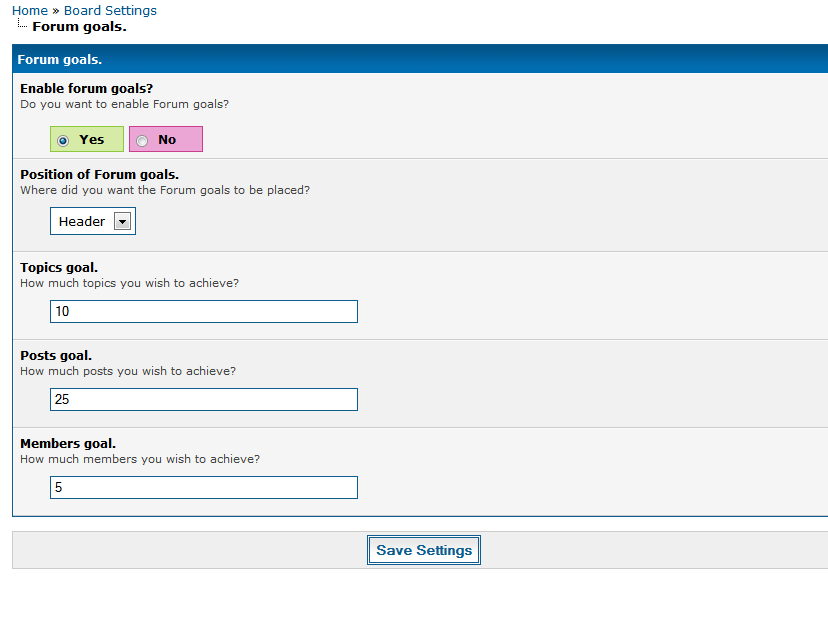The height and width of the screenshot is (627, 828).
Task: Click the bold Forum goals breadcrumb title
Action: pos(79,27)
